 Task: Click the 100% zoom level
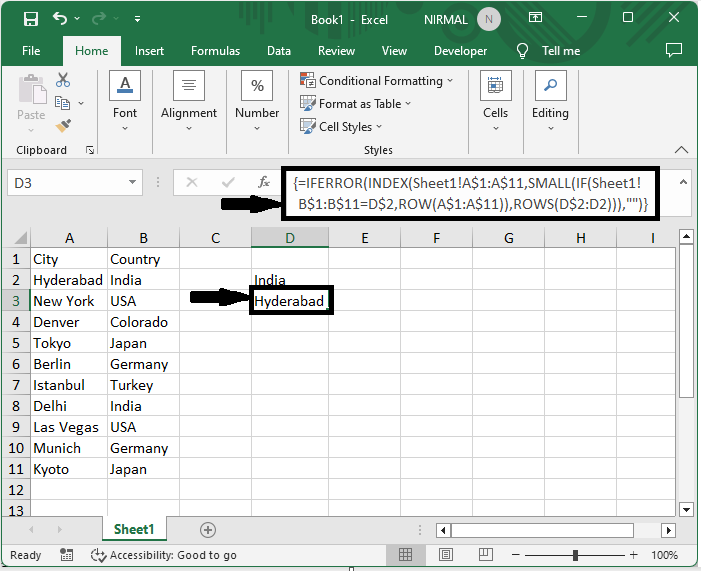[664, 555]
